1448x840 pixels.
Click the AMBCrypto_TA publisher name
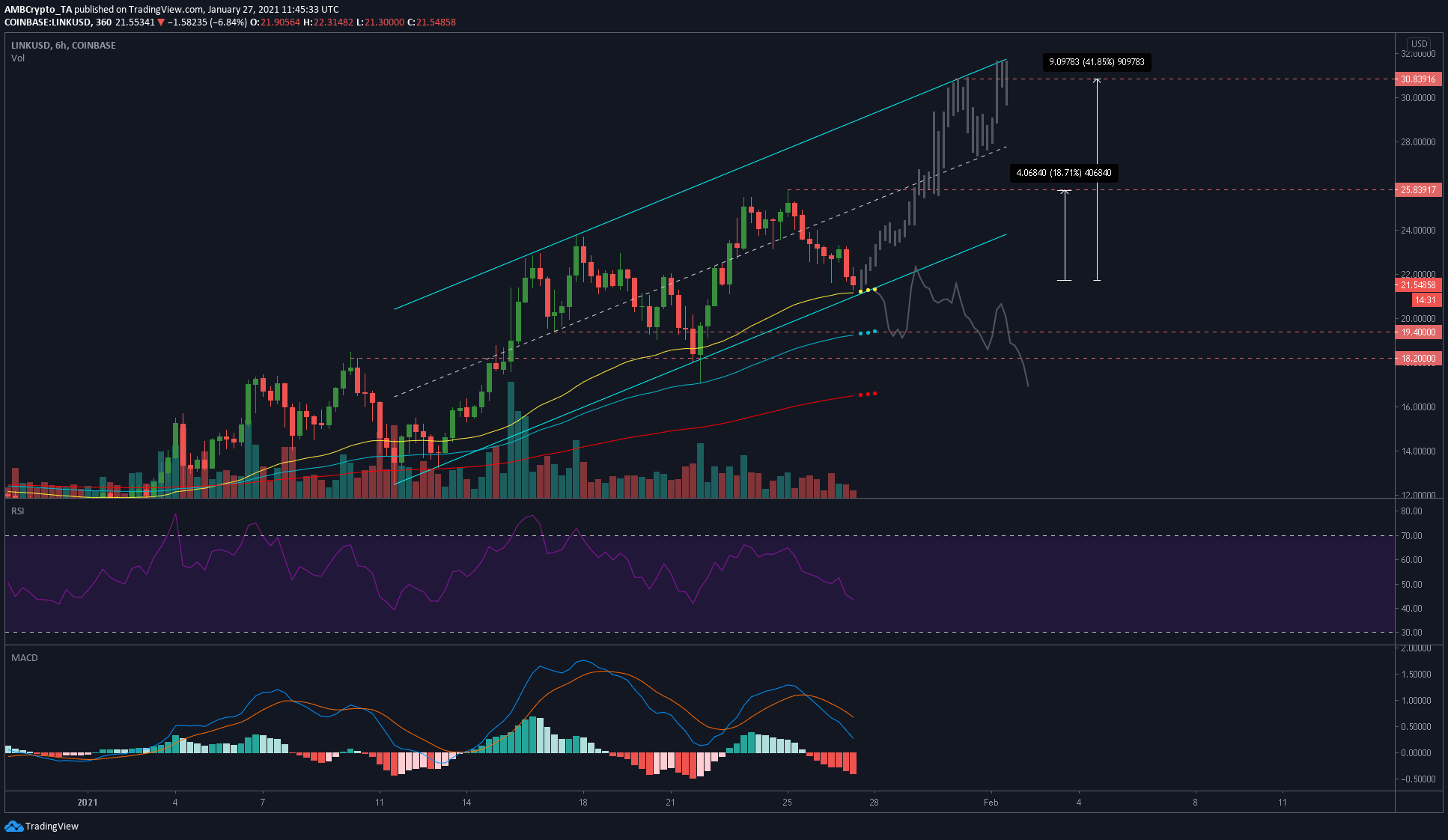38,10
